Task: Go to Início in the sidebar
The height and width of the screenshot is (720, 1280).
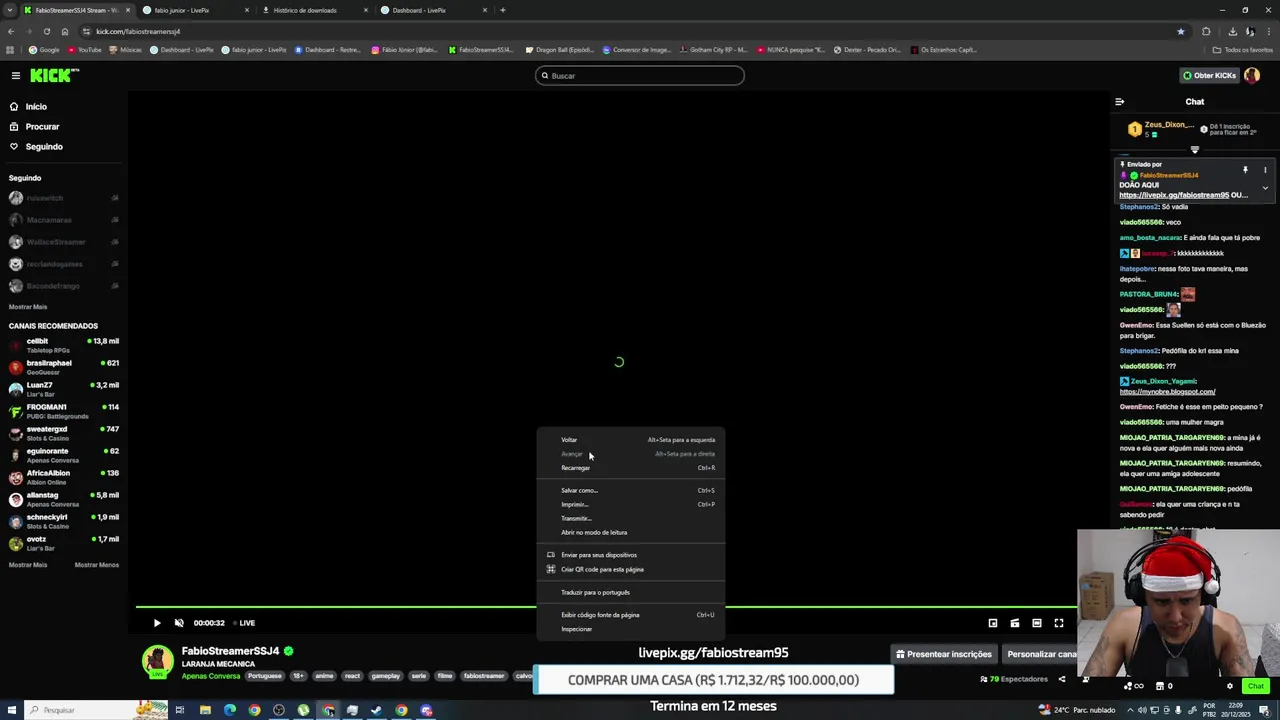Action: coord(36,106)
